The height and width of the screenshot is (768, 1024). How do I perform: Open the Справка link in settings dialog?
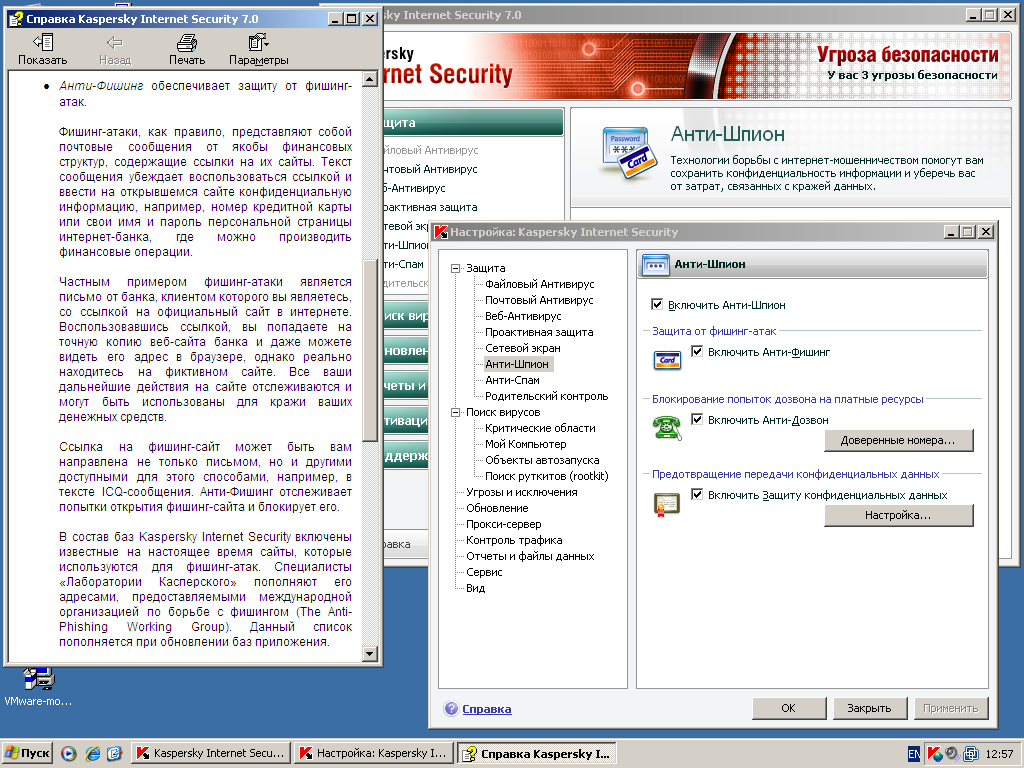click(x=486, y=709)
